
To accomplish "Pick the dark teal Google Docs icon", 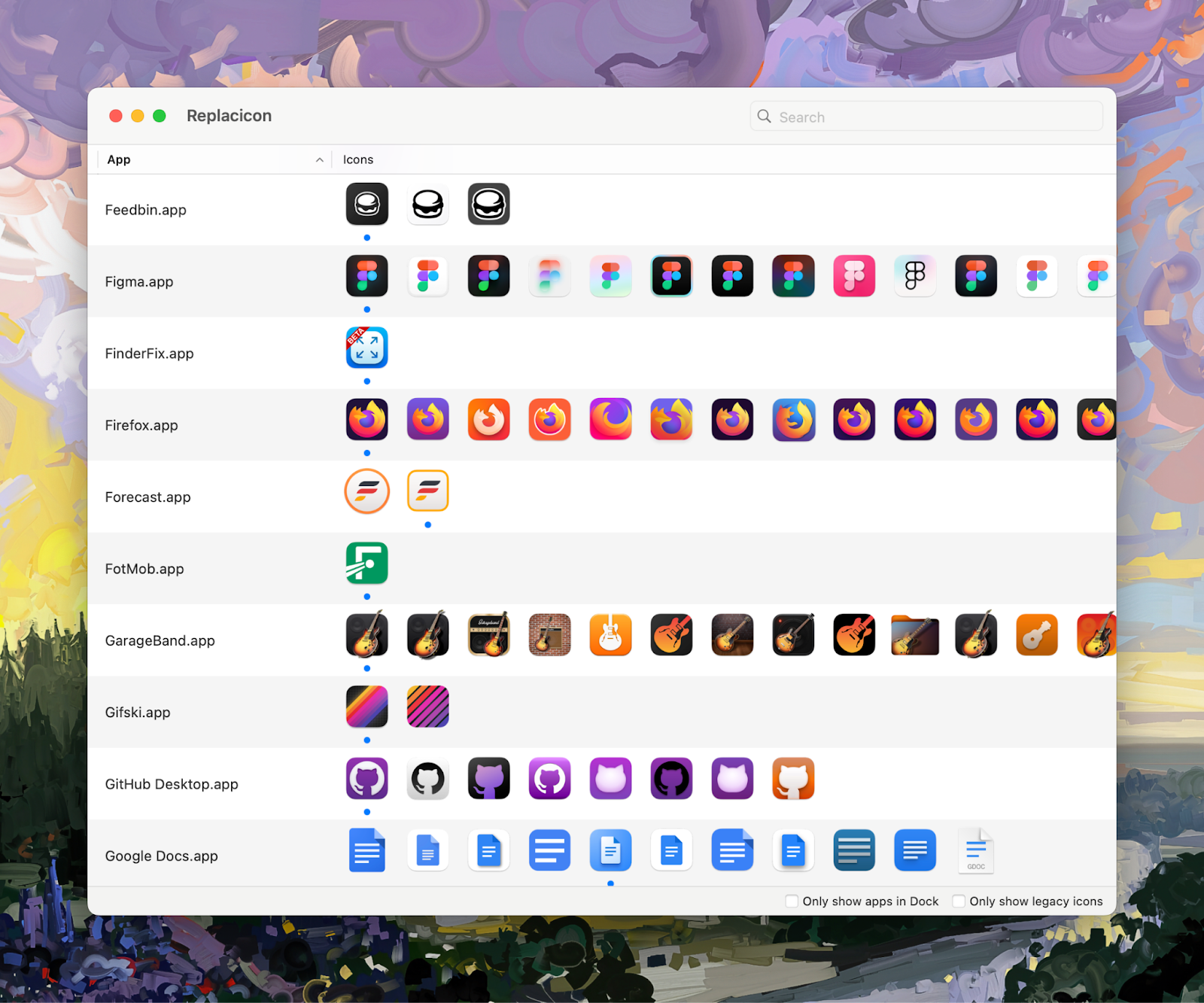I will click(854, 850).
